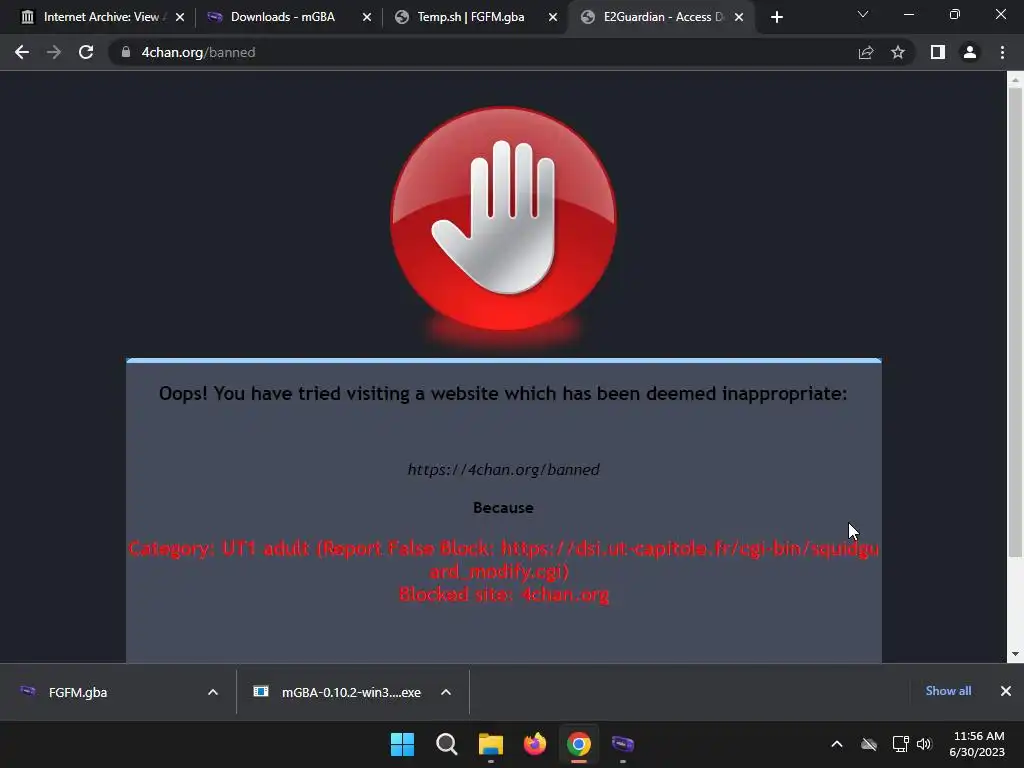Viewport: 1024px width, 768px height.
Task: Click the scrollbar down arrow
Action: coord(1015,654)
